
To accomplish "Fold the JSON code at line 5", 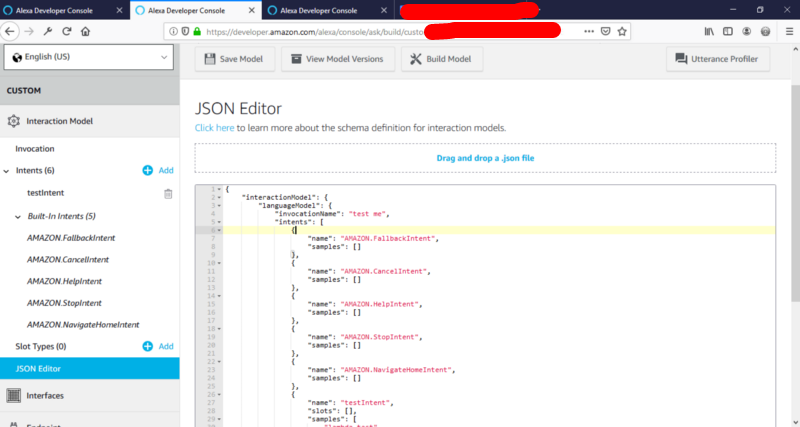I will coord(220,222).
